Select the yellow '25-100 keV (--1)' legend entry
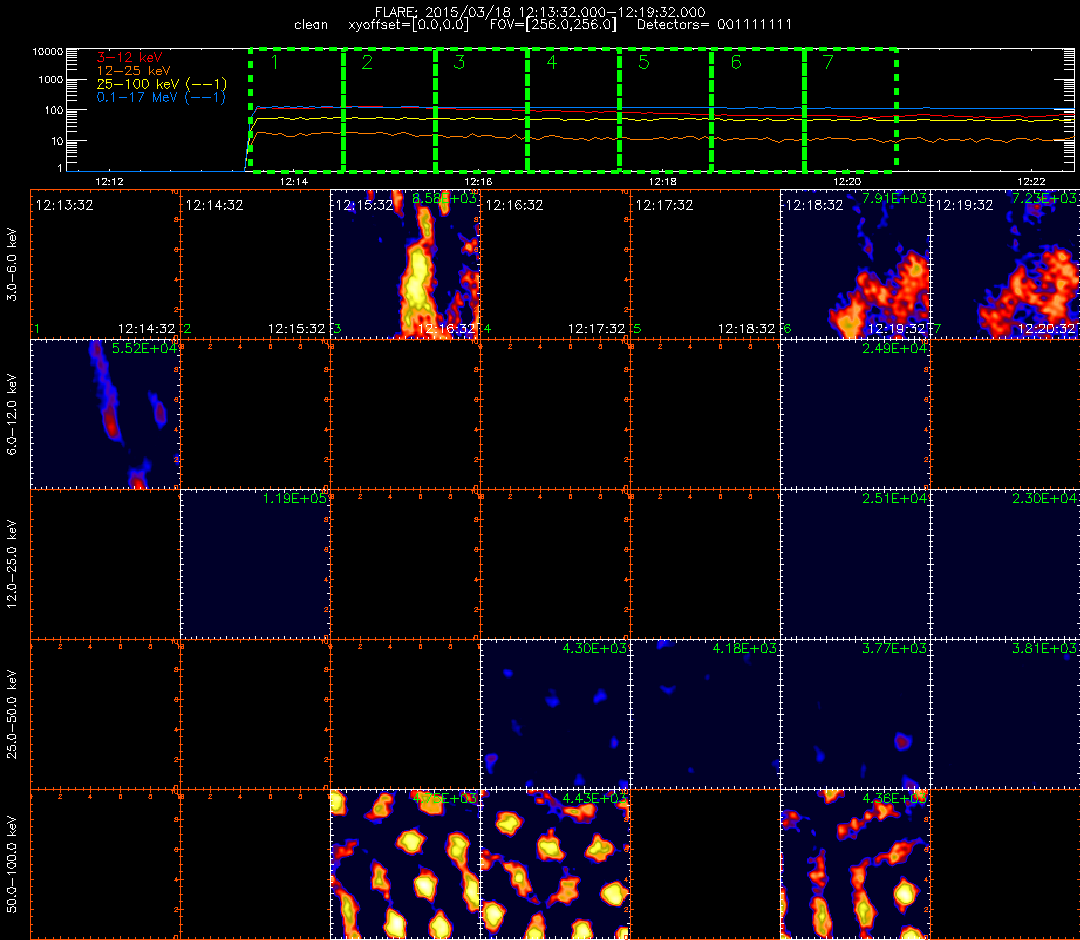The image size is (1080, 940). [x=161, y=84]
